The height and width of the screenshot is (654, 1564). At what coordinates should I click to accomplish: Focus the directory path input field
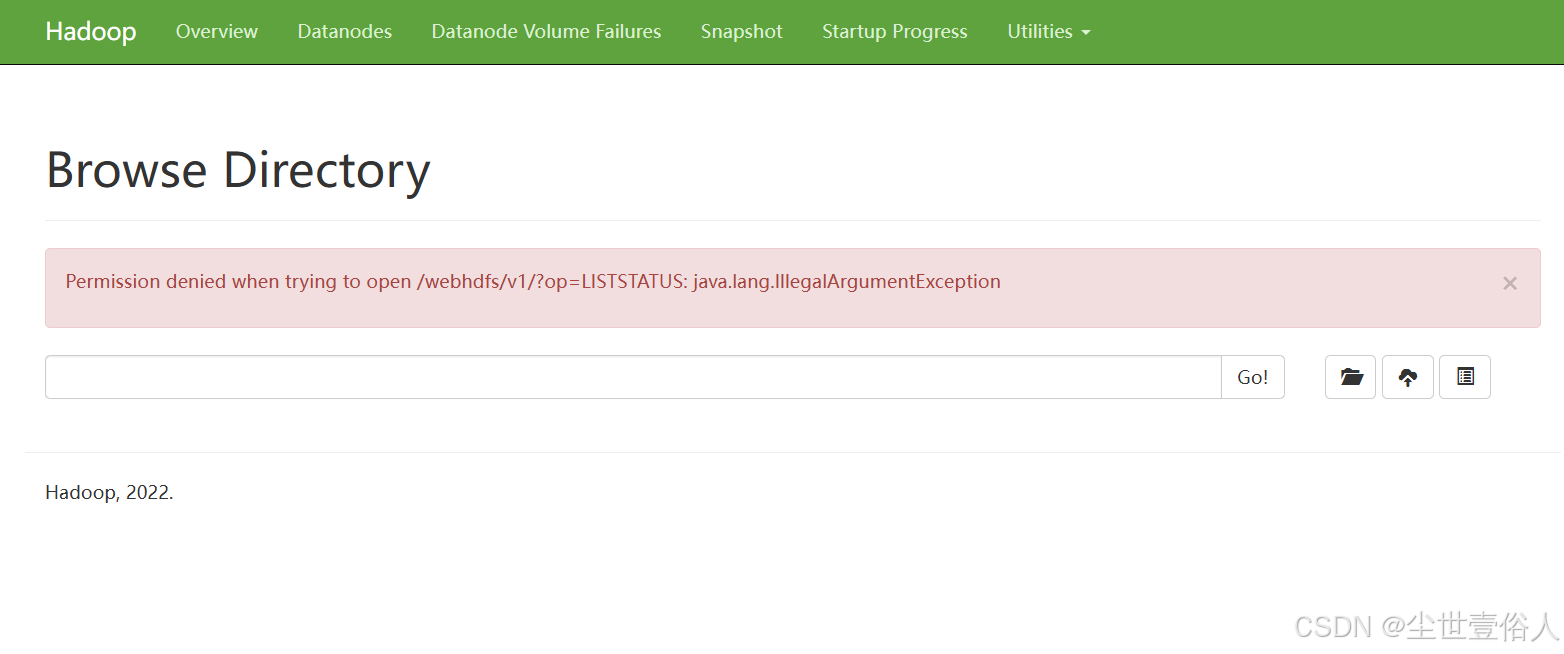coord(633,377)
